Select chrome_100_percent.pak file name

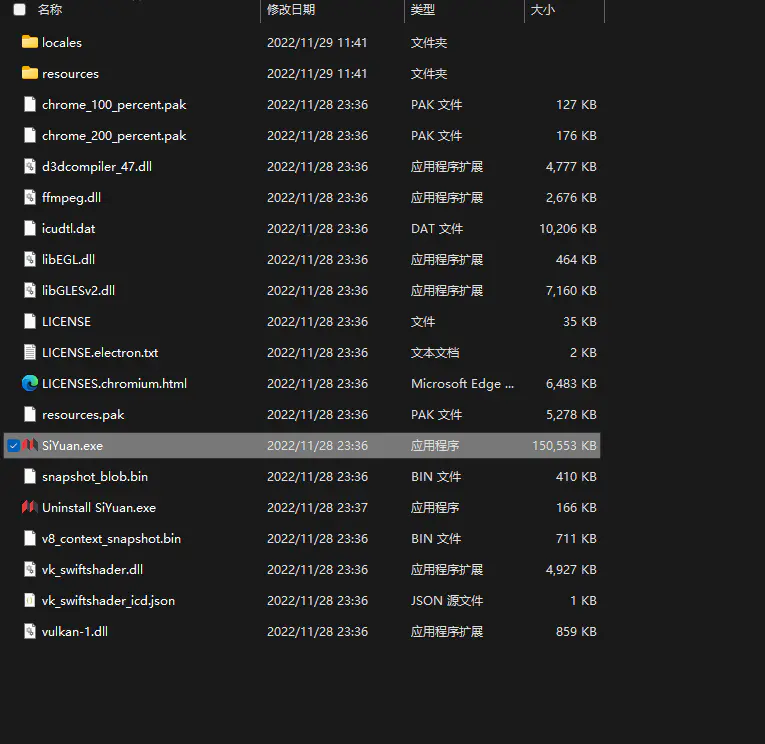point(114,105)
